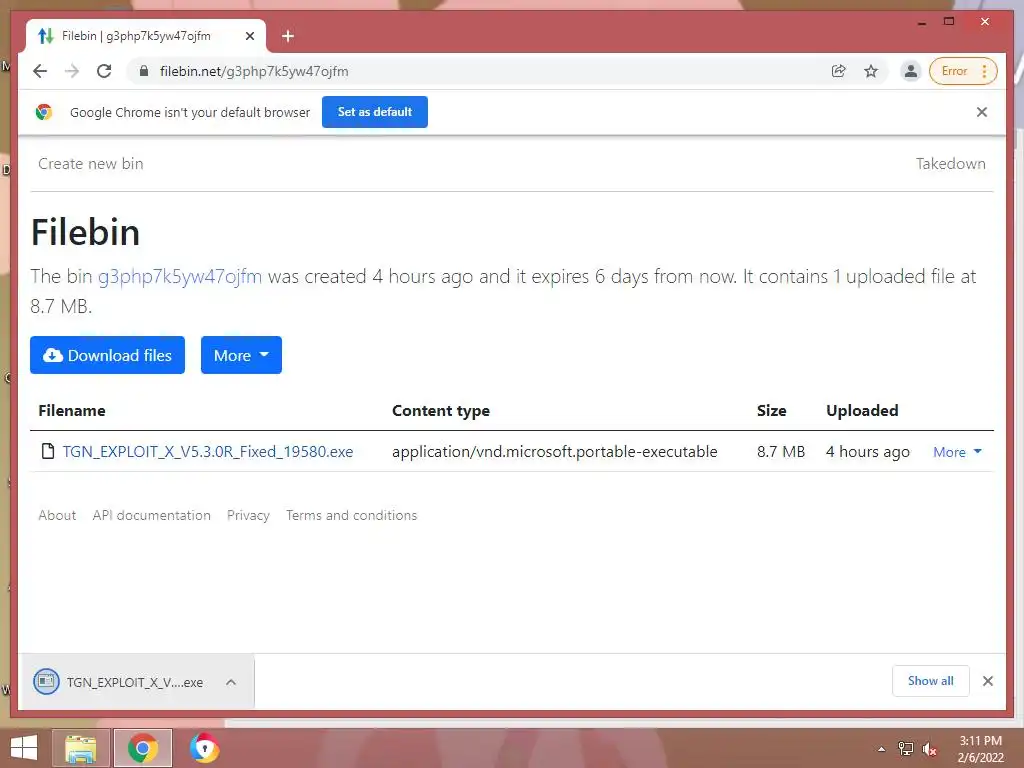Click the application/vnd.microsoft.portable-executable cell
Screen dimensions: 1024x768
click(x=554, y=451)
